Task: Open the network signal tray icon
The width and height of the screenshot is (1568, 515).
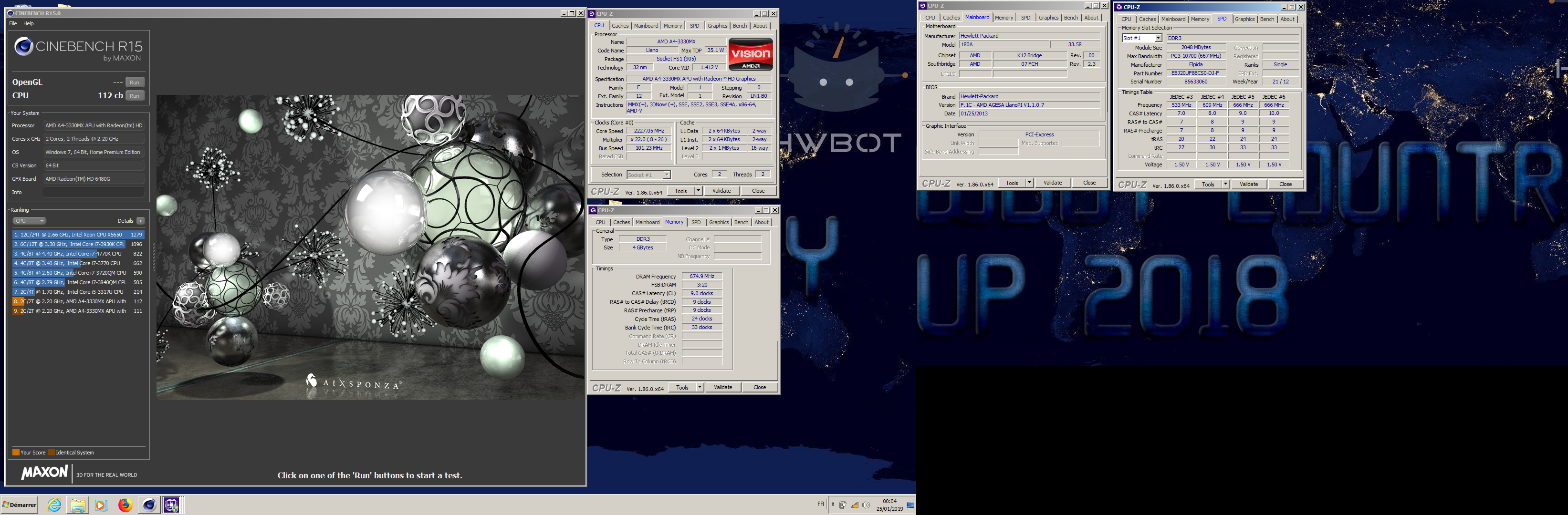Action: 855,505
